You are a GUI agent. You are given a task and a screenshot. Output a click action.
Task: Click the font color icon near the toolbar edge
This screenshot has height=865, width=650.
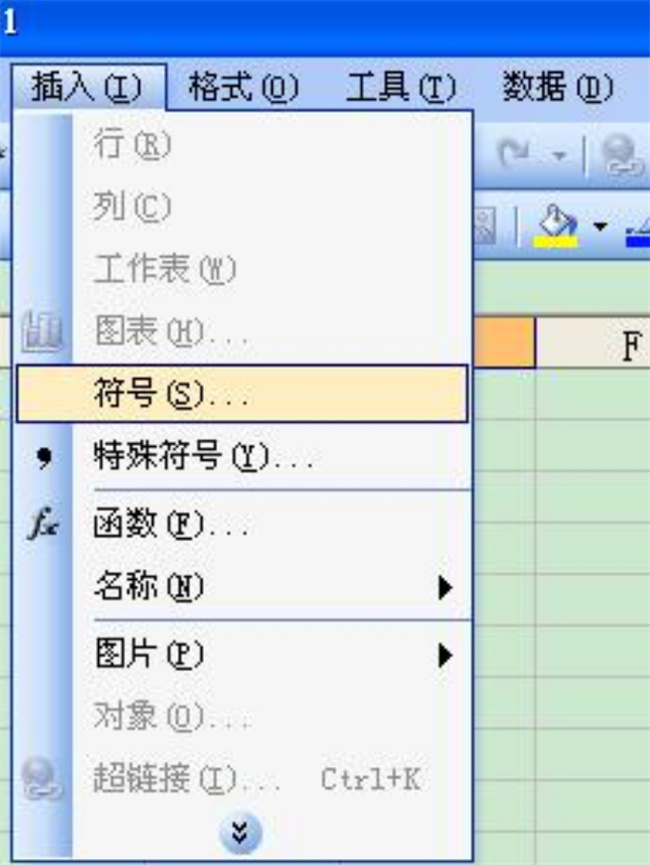click(639, 232)
